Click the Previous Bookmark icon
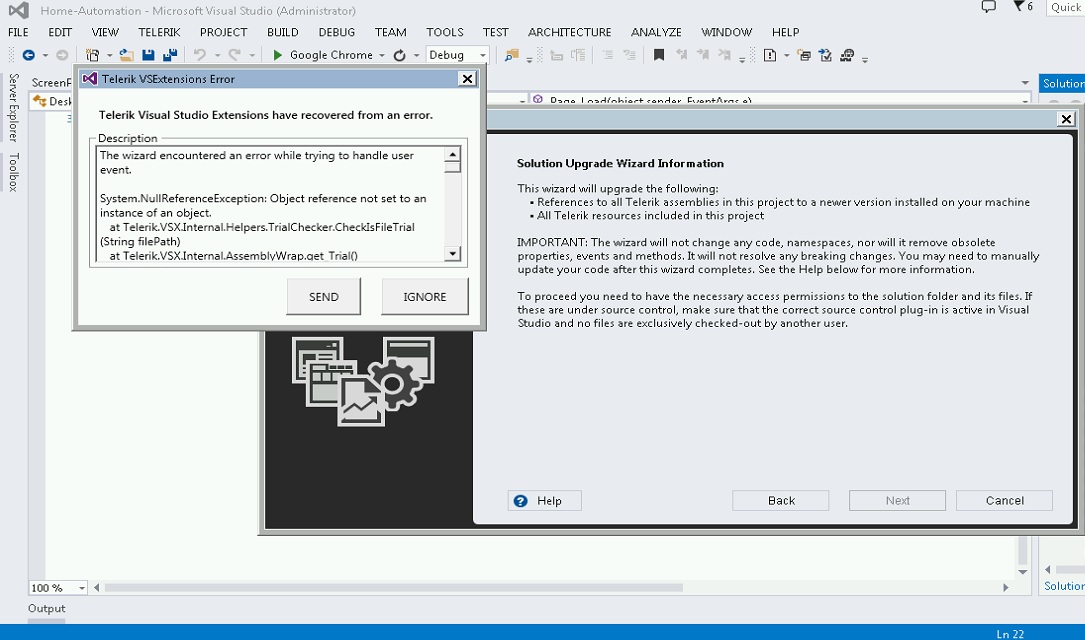 682,55
